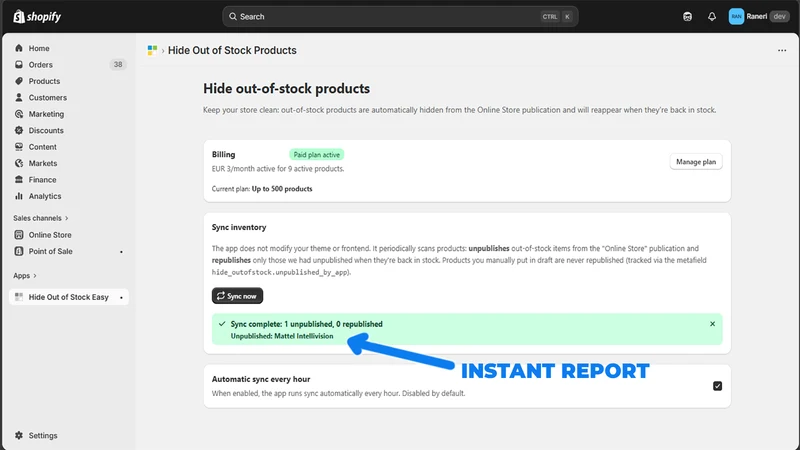Open Discounts in sidebar
The image size is (800, 450).
[46, 130]
